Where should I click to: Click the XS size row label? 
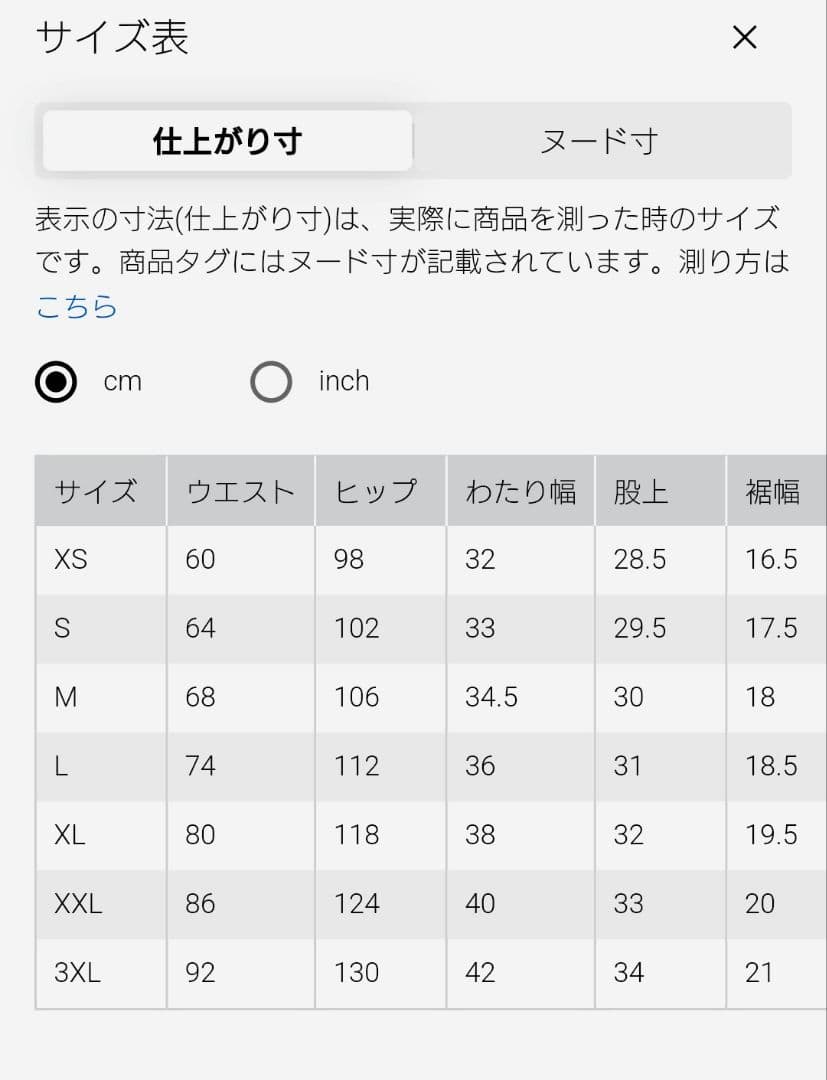(71, 559)
